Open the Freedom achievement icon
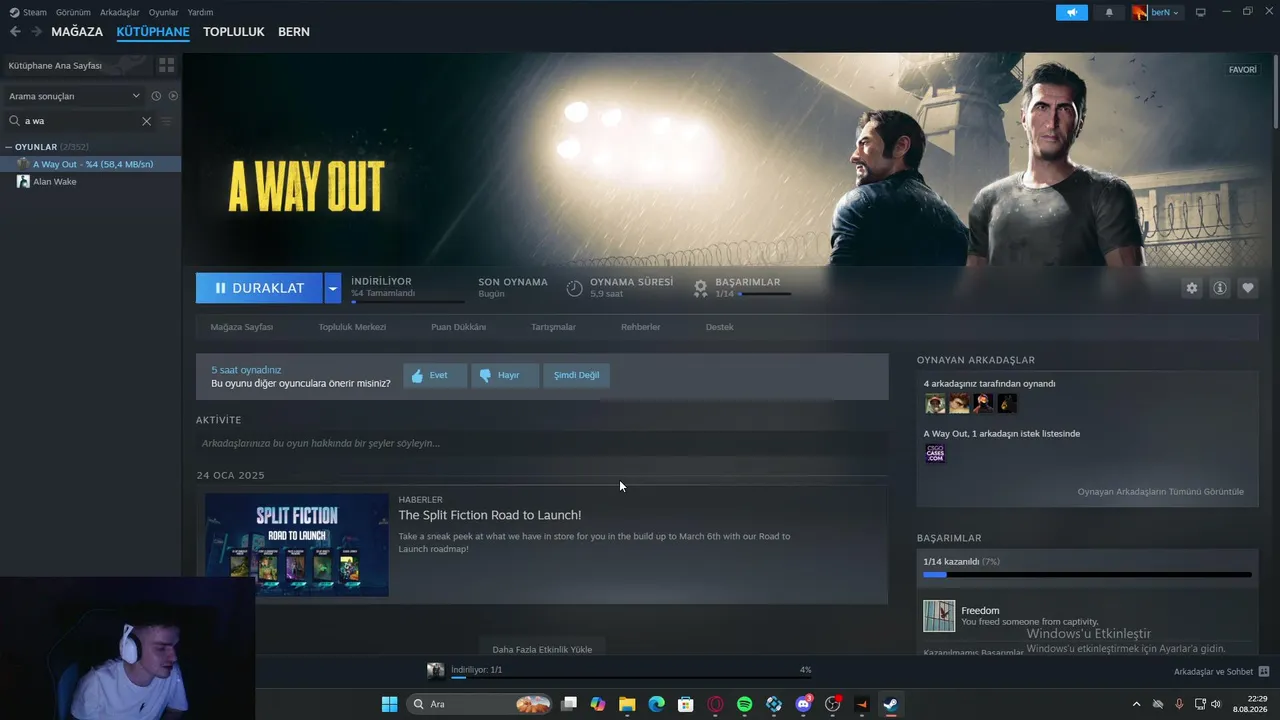The width and height of the screenshot is (1280, 720). point(939,616)
